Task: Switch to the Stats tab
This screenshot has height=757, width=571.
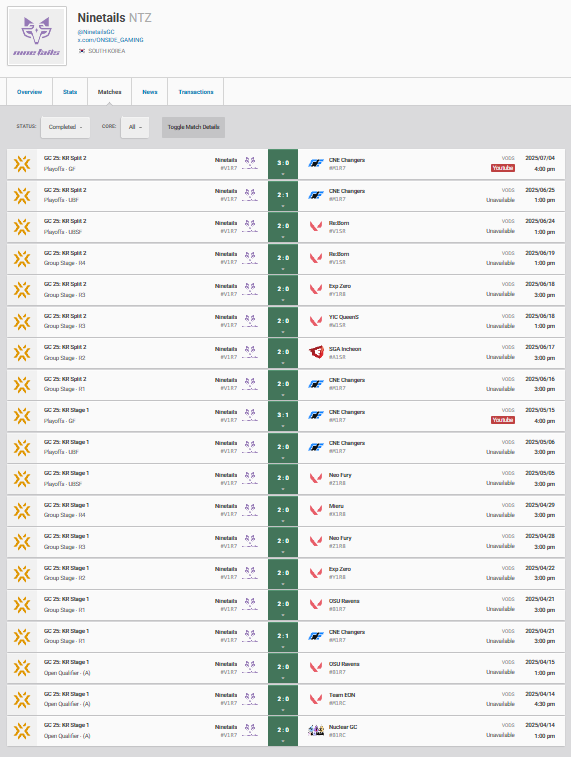Action: pos(70,92)
